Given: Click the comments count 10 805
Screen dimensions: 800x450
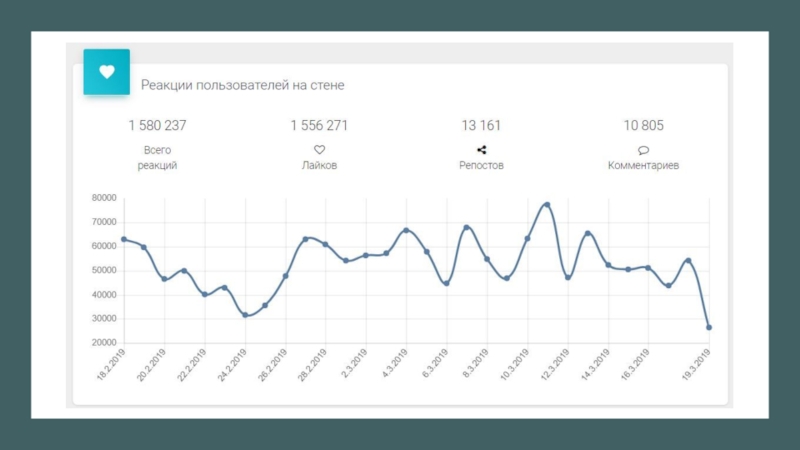Looking at the screenshot, I should pyautogui.click(x=643, y=126).
